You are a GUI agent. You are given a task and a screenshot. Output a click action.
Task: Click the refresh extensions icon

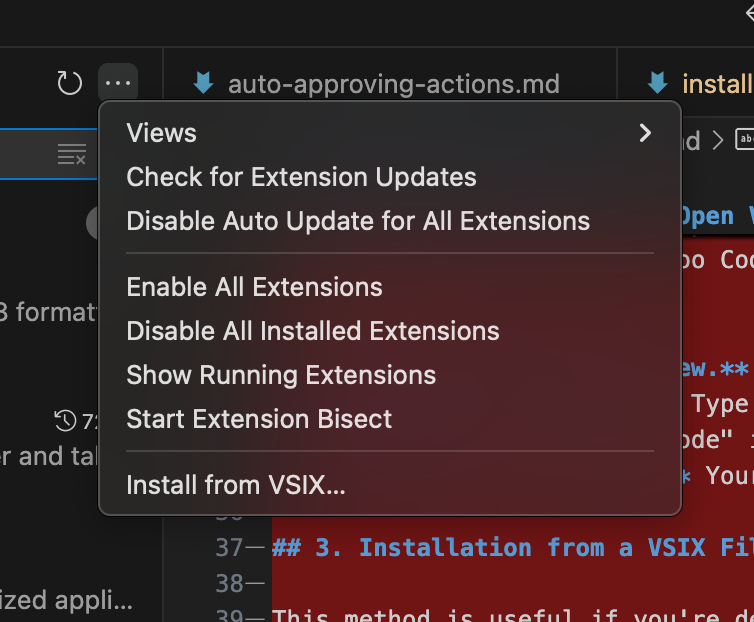pos(69,83)
